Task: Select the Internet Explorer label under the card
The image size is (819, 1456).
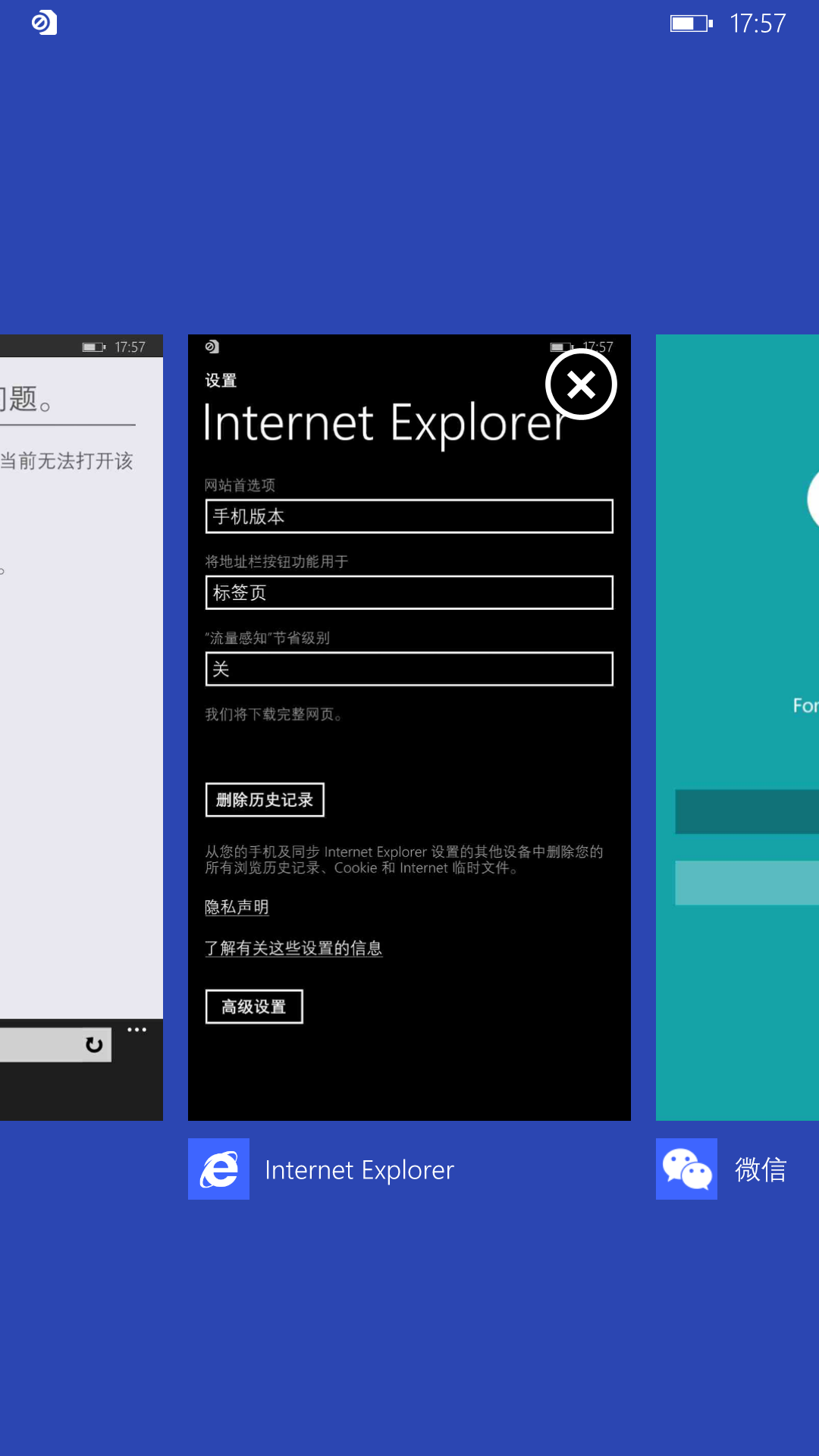Action: pyautogui.click(x=359, y=1170)
